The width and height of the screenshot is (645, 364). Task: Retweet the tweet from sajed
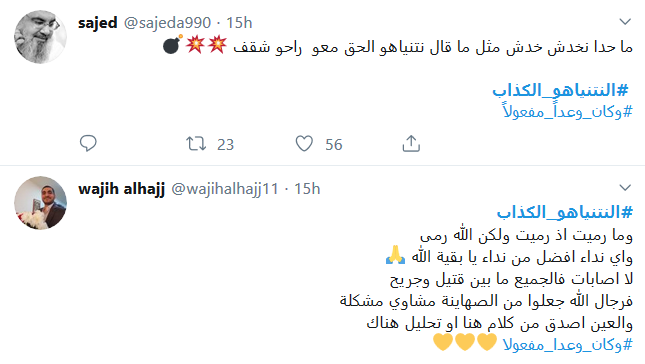[196, 144]
